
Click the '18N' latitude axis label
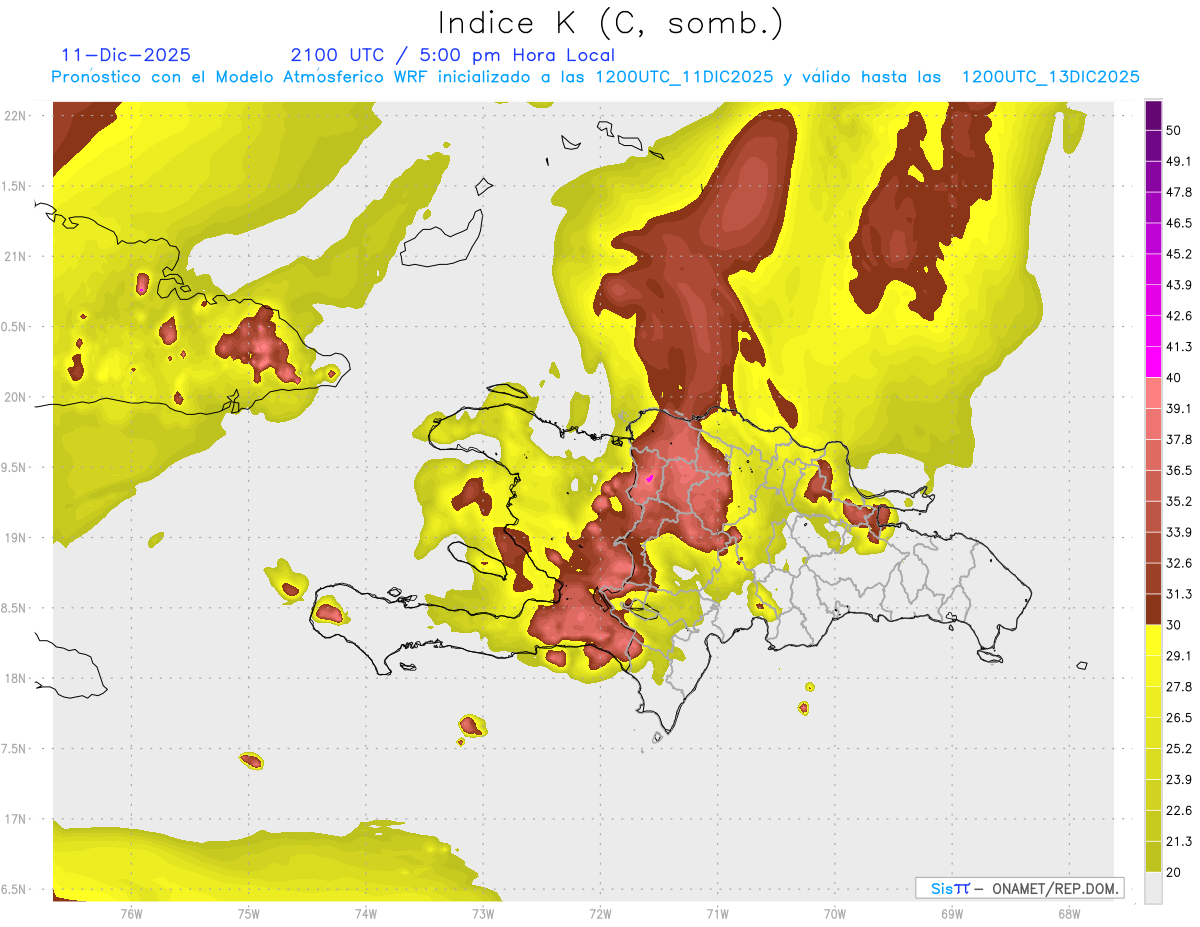click(x=16, y=679)
